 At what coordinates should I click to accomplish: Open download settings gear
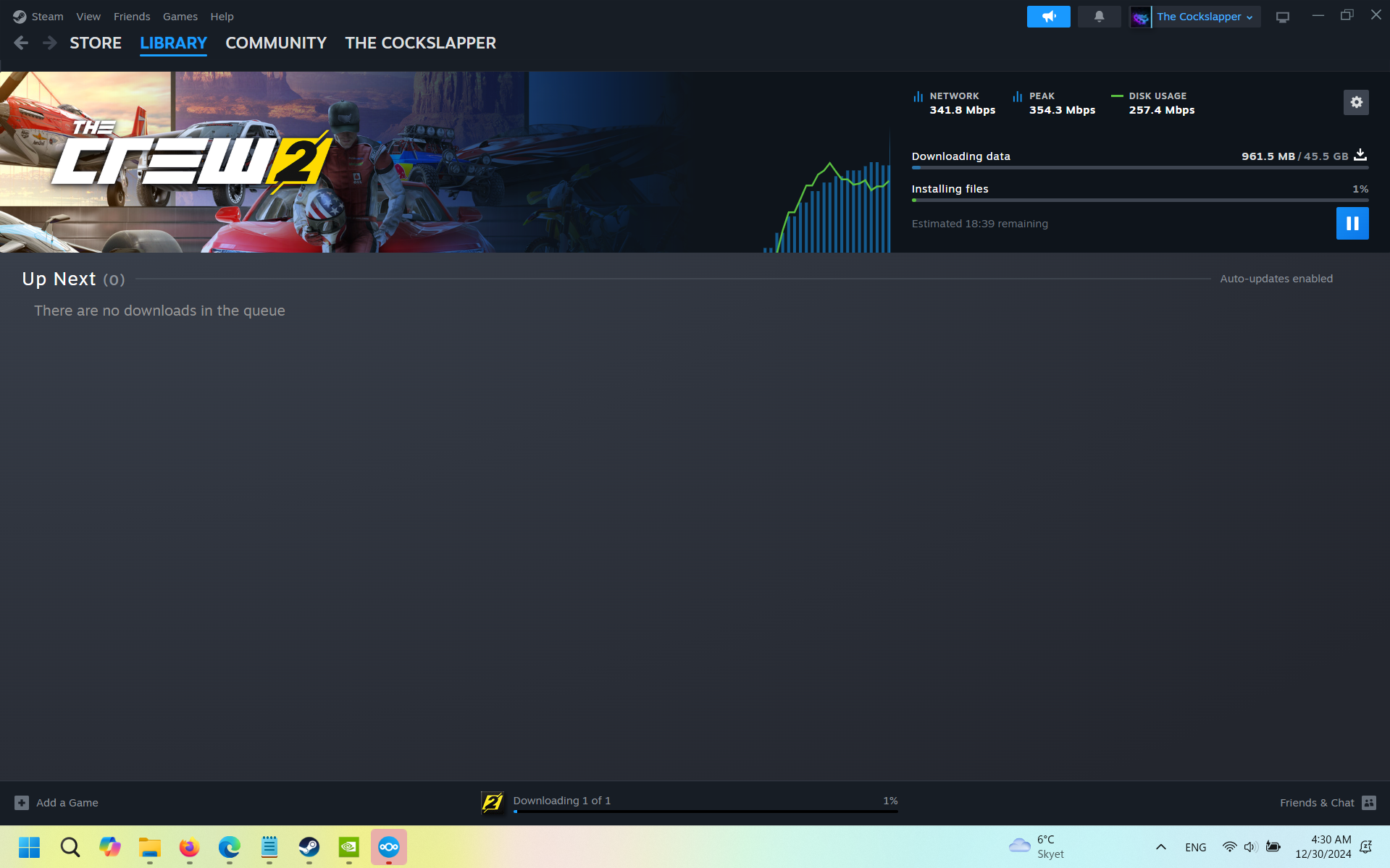[1356, 103]
